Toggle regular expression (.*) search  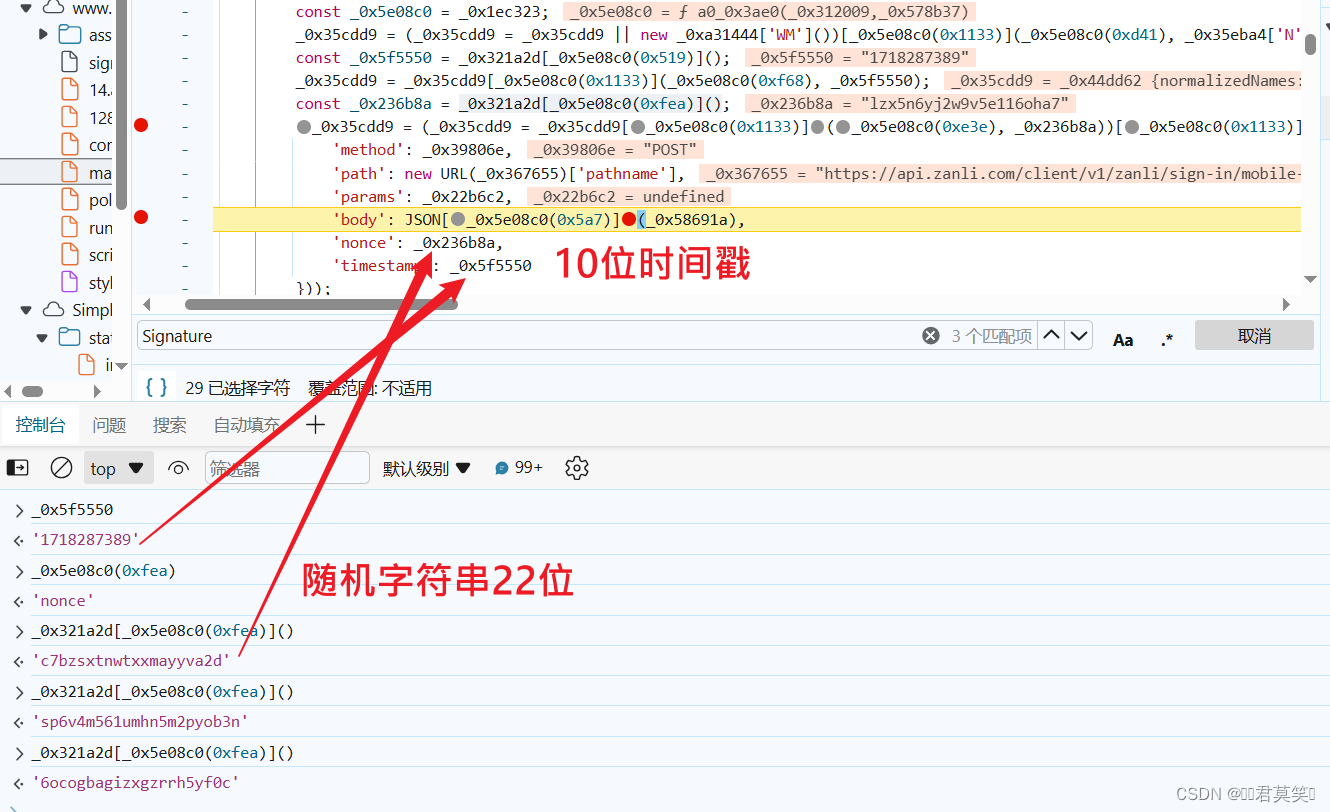pos(1167,340)
